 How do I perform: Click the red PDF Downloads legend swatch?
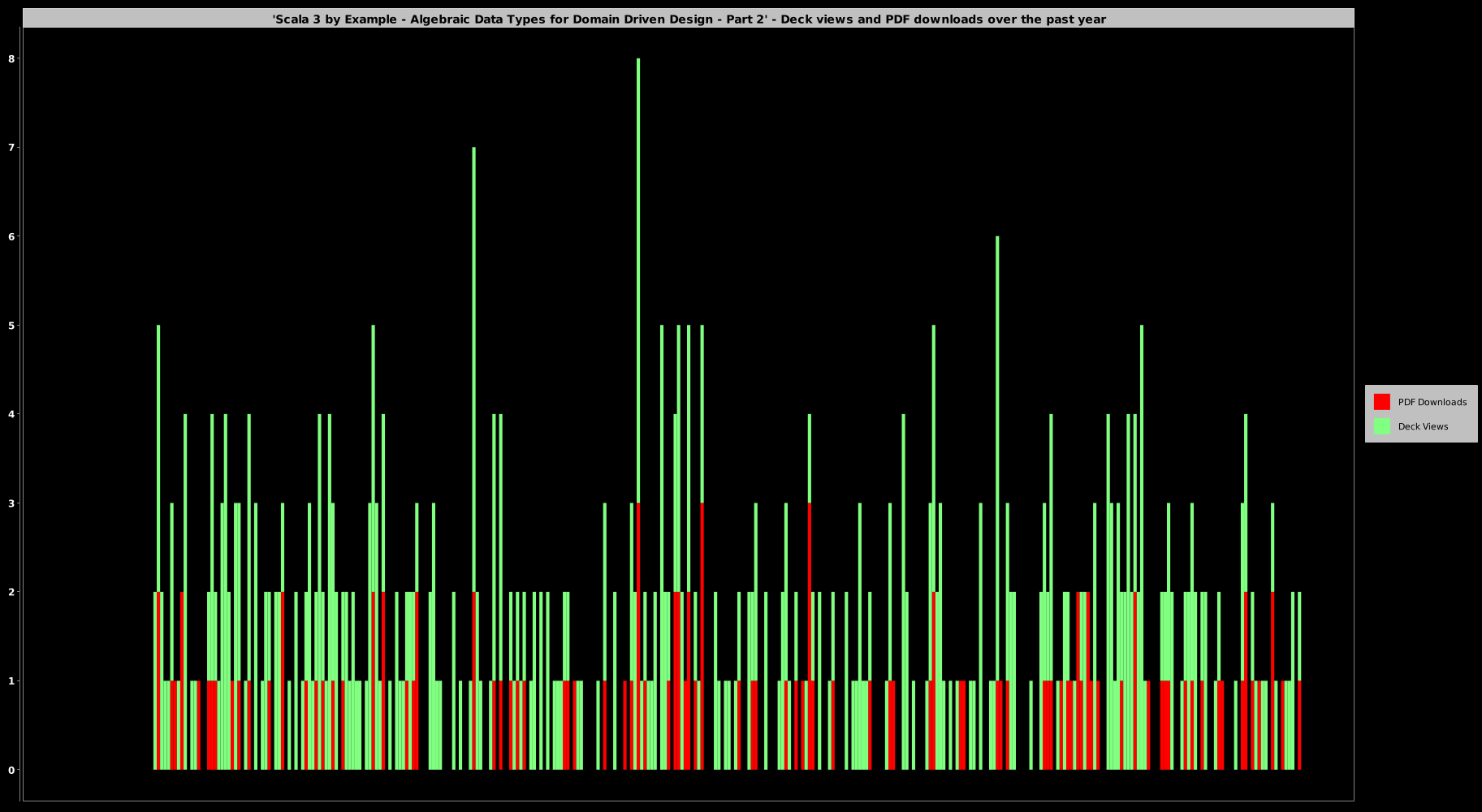(x=1381, y=402)
